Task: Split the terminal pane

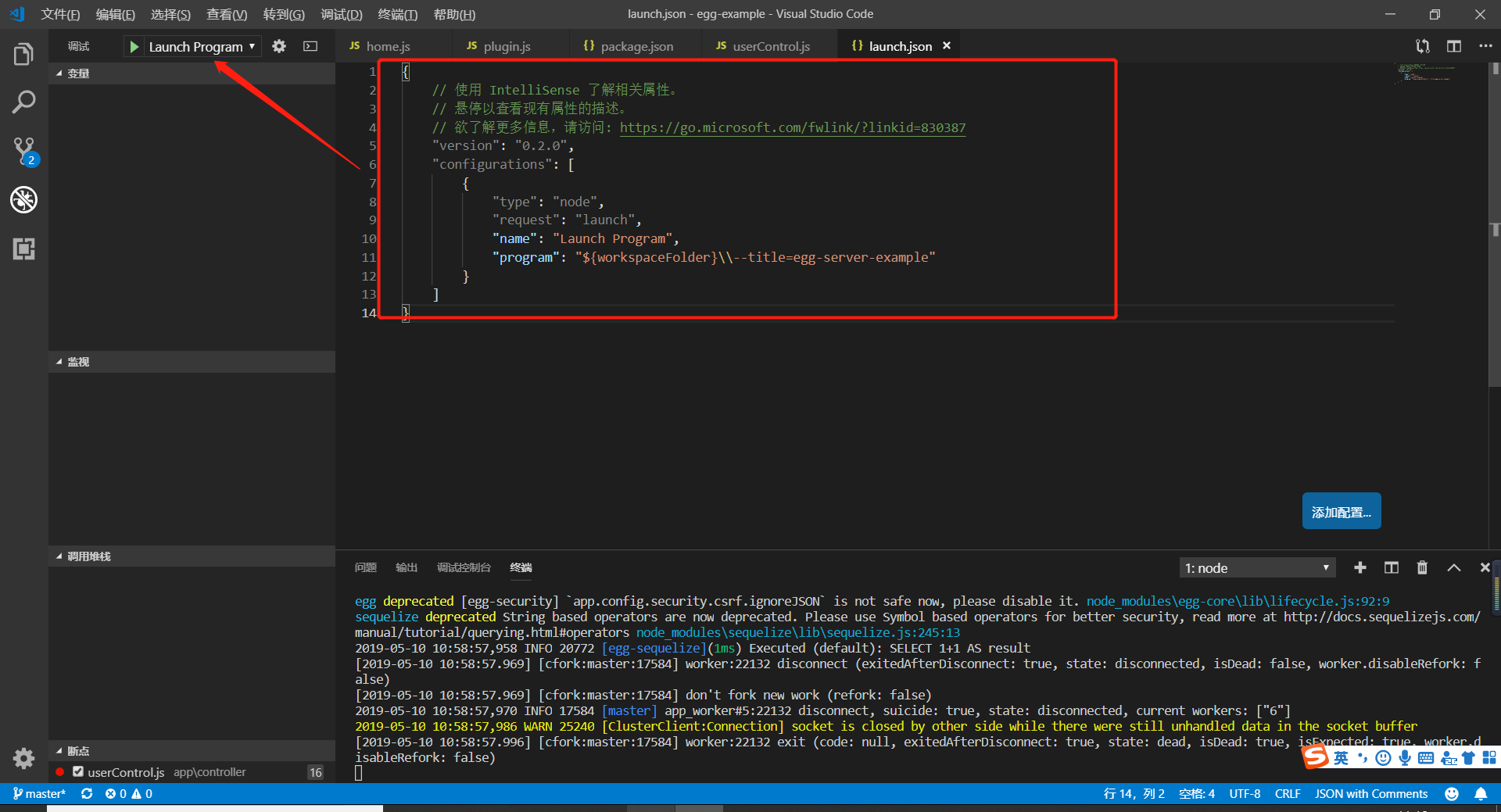Action: [x=1392, y=567]
